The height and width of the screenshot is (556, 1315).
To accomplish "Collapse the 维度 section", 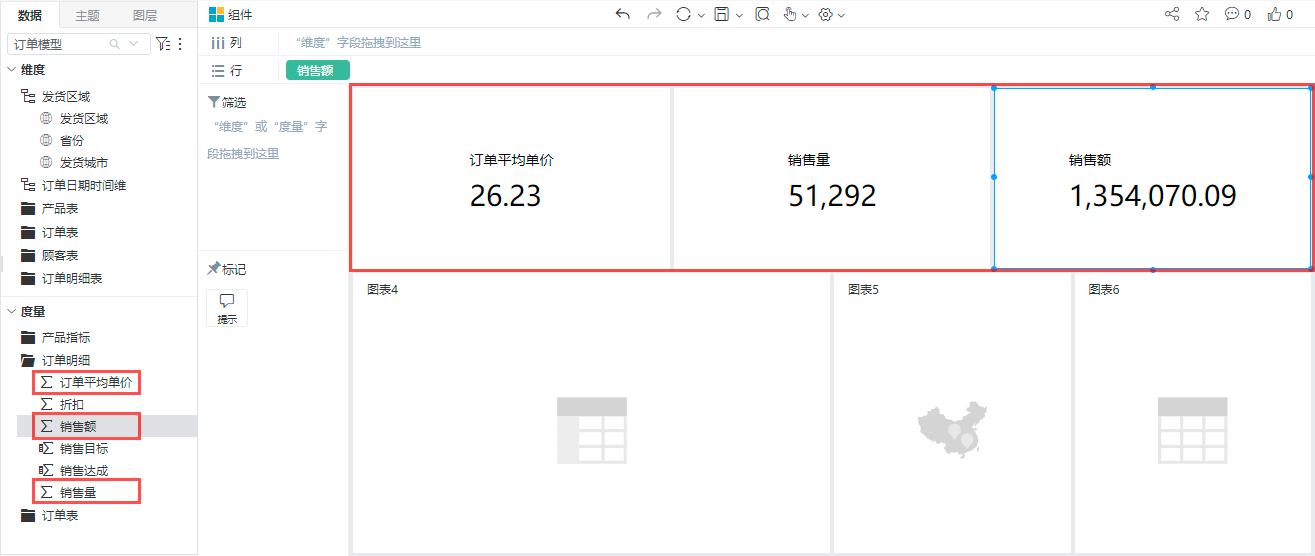I will [x=11, y=70].
